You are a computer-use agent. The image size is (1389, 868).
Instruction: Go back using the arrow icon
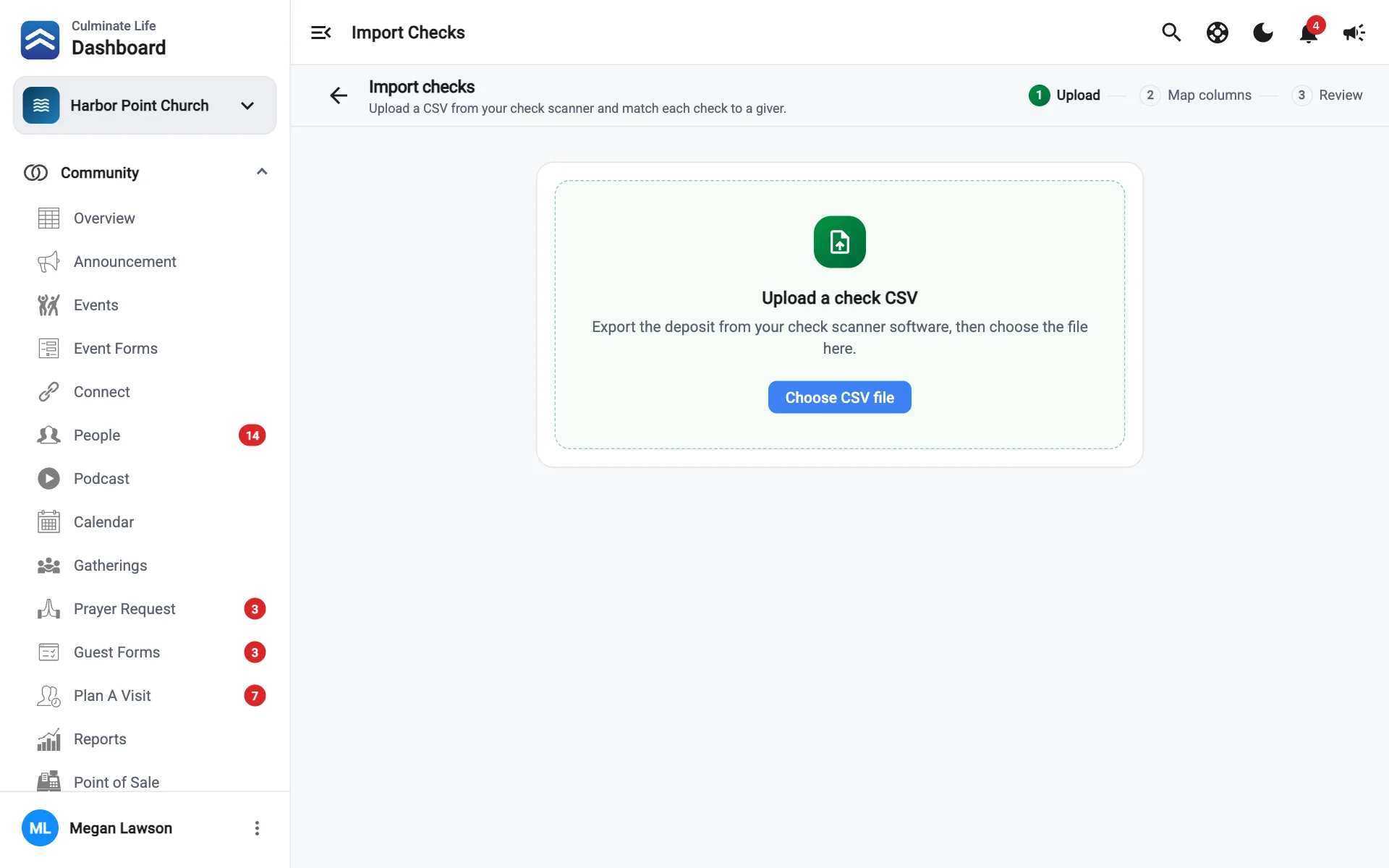coord(339,95)
